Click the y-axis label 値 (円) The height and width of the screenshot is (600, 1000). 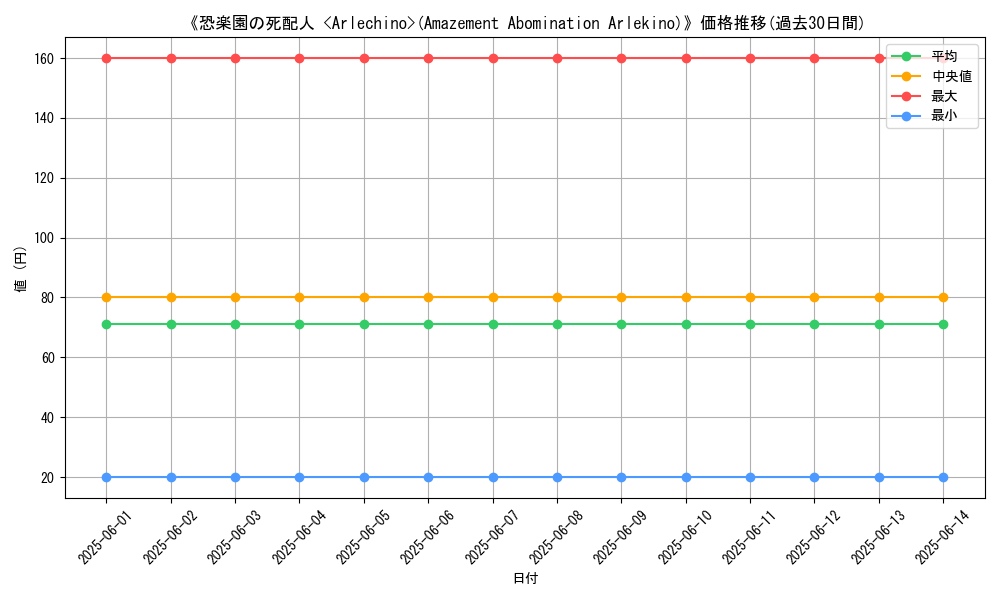pyautogui.click(x=21, y=269)
